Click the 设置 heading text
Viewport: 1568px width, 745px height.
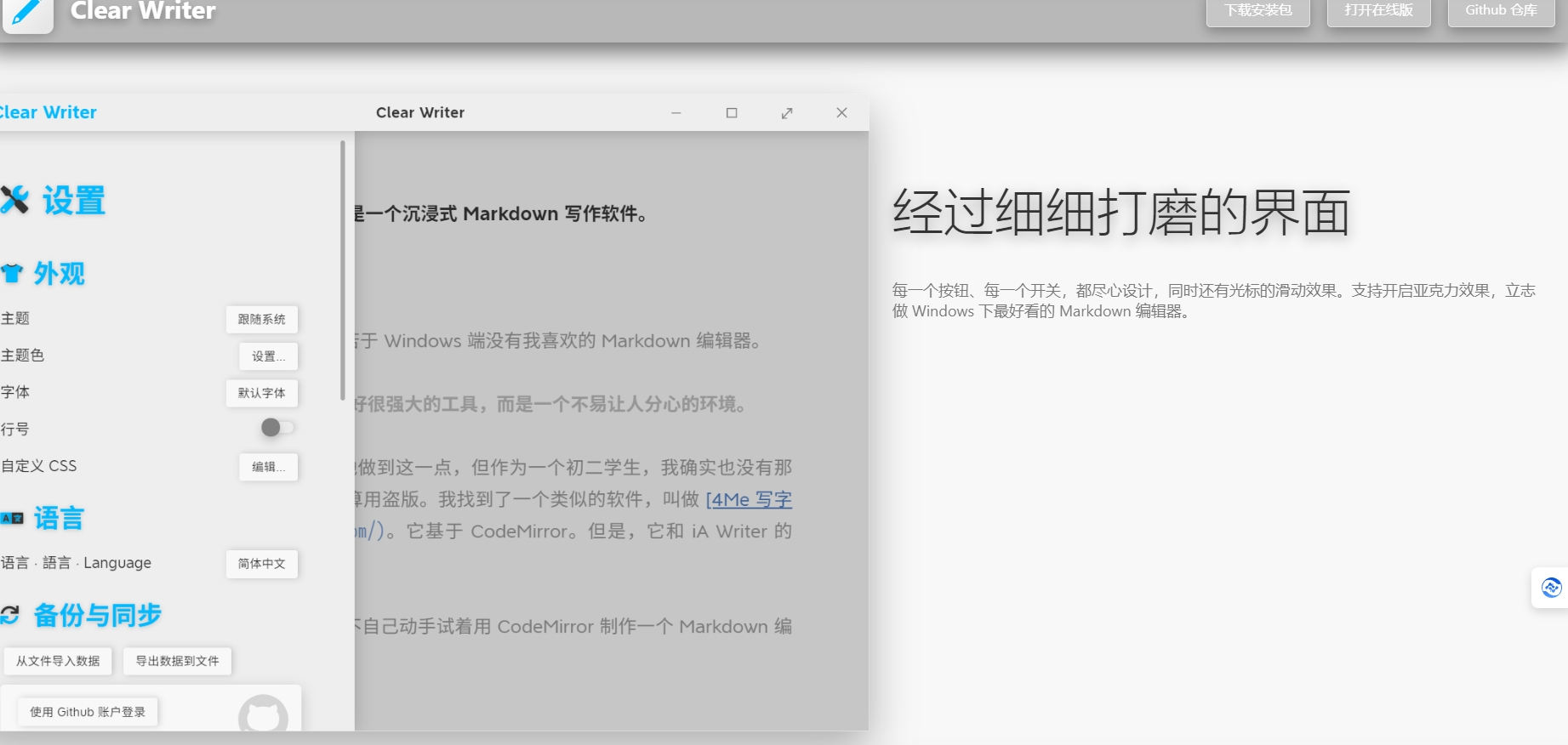(x=74, y=201)
